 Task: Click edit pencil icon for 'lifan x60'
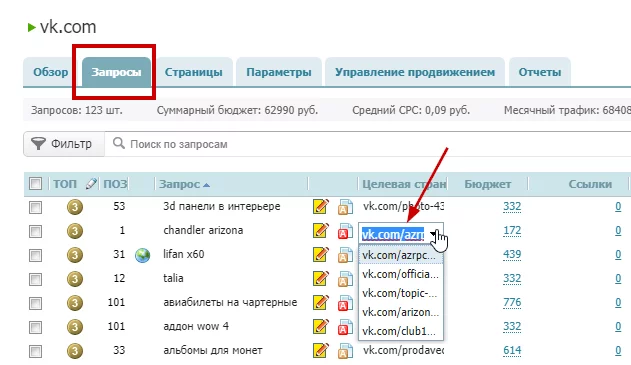[x=320, y=254]
